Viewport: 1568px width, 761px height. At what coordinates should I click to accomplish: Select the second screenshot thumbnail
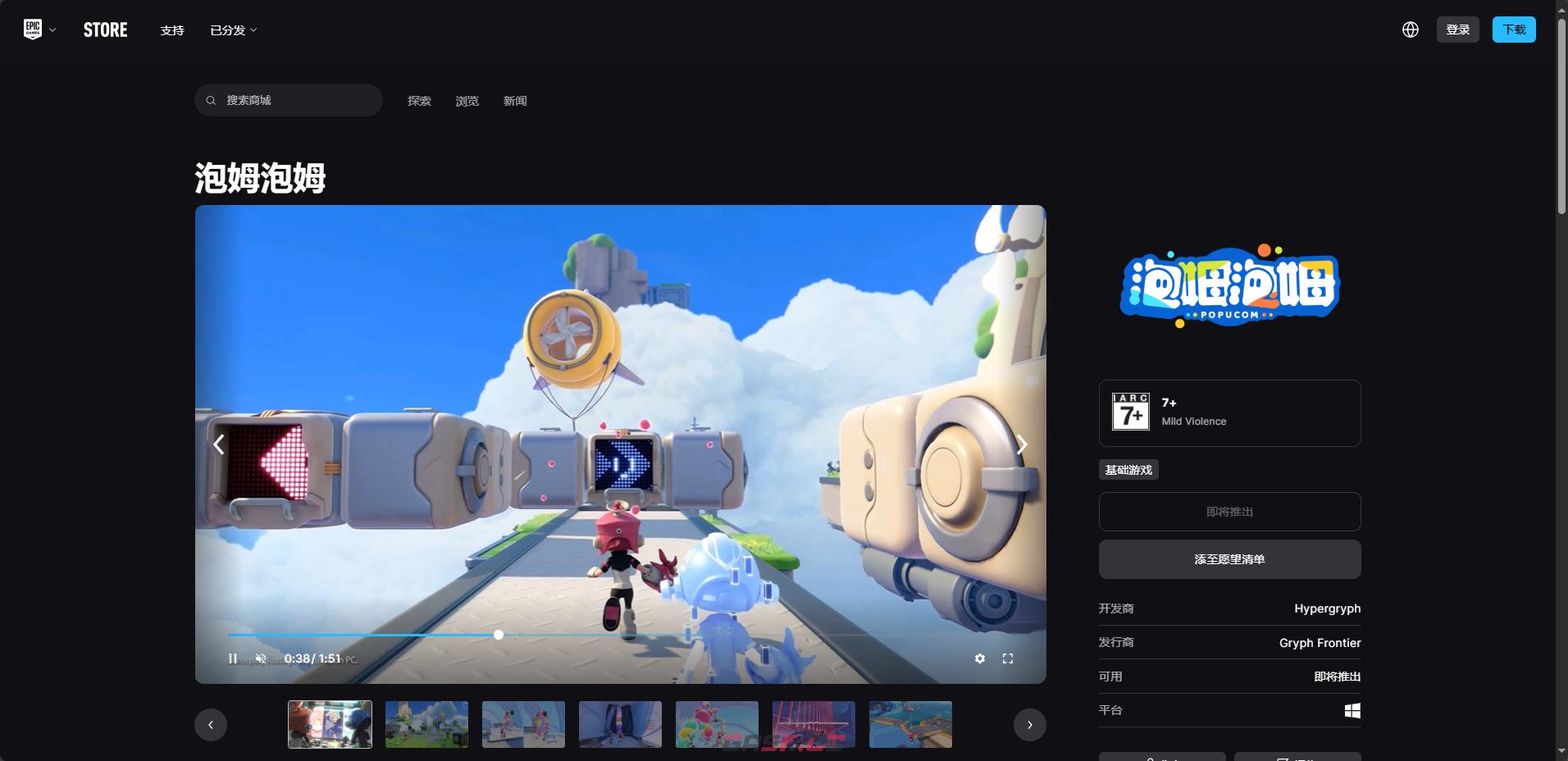426,724
